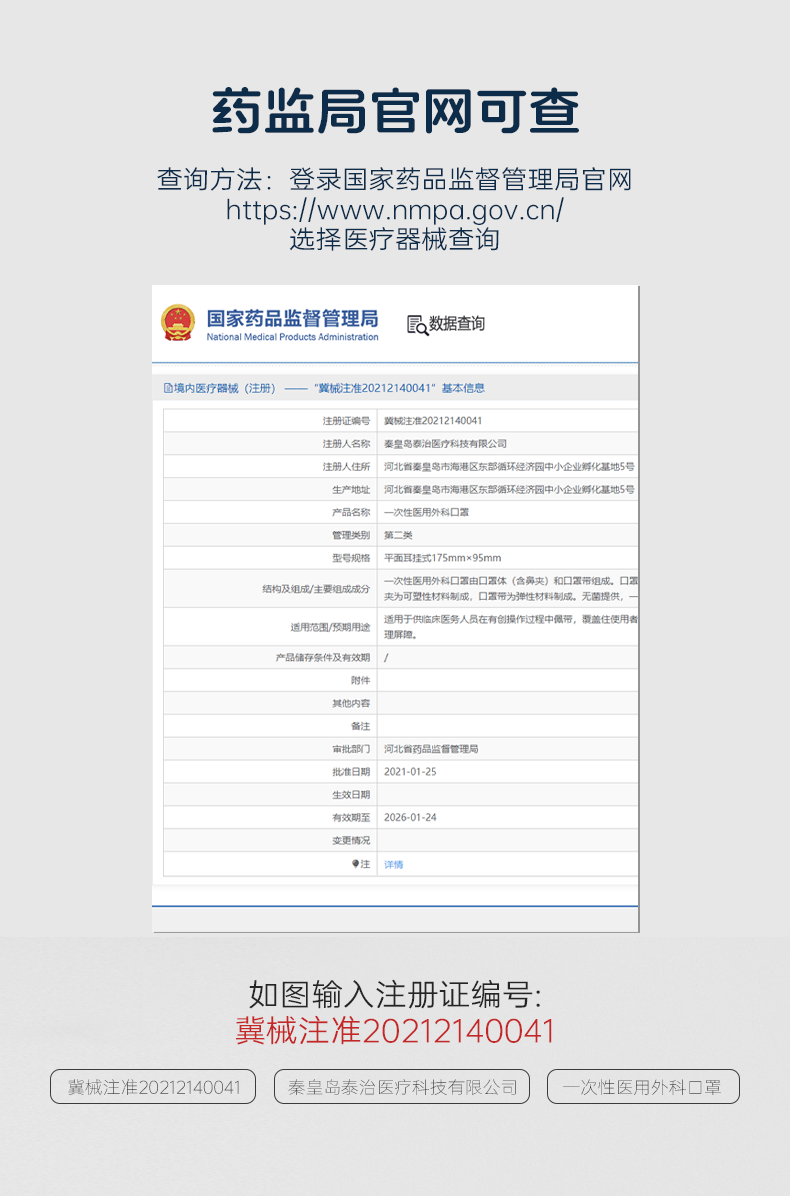Click the 秦皇岛泰治医疗科技有限公司 rounded tag
The height and width of the screenshot is (1196, 790).
coord(402,1087)
